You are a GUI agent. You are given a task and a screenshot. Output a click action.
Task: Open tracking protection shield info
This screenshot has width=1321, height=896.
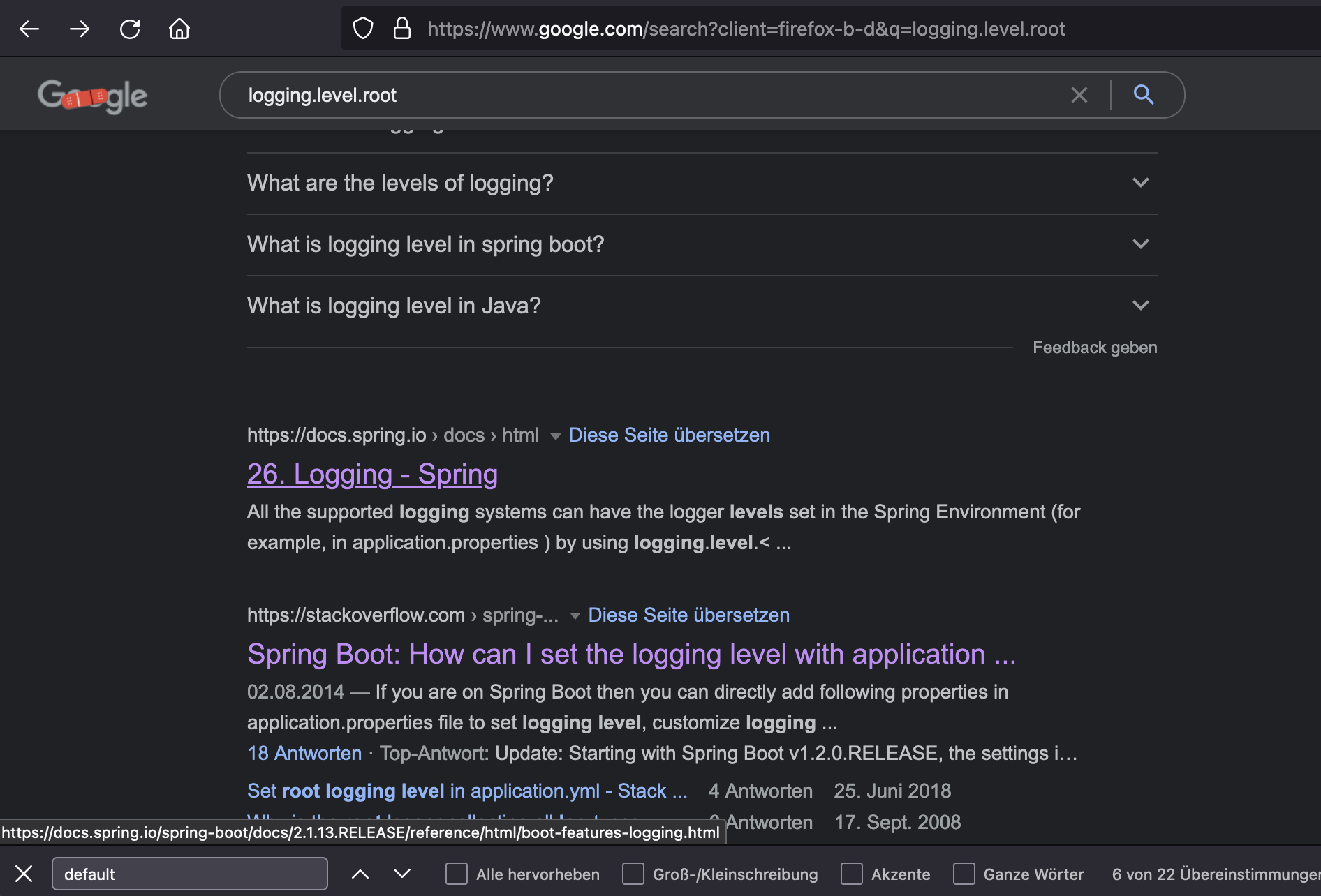point(363,29)
